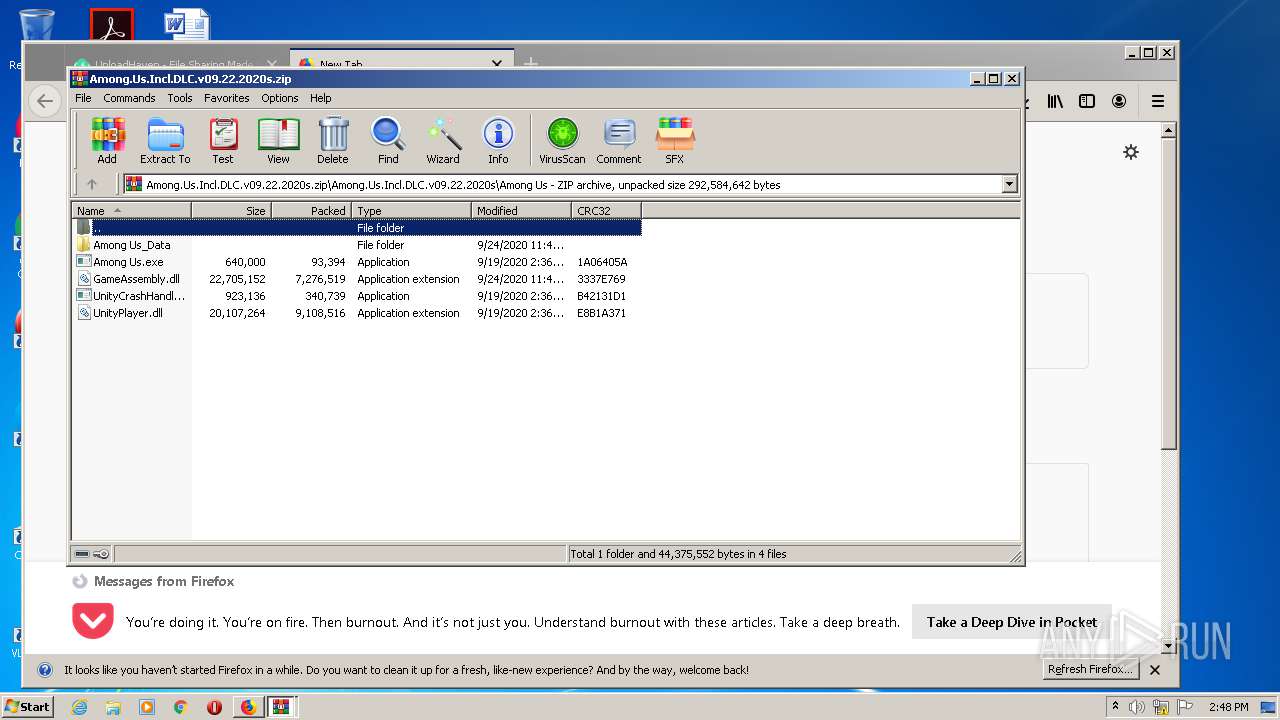Select the Among Us_Data folder
The image size is (1280, 720).
tap(131, 245)
